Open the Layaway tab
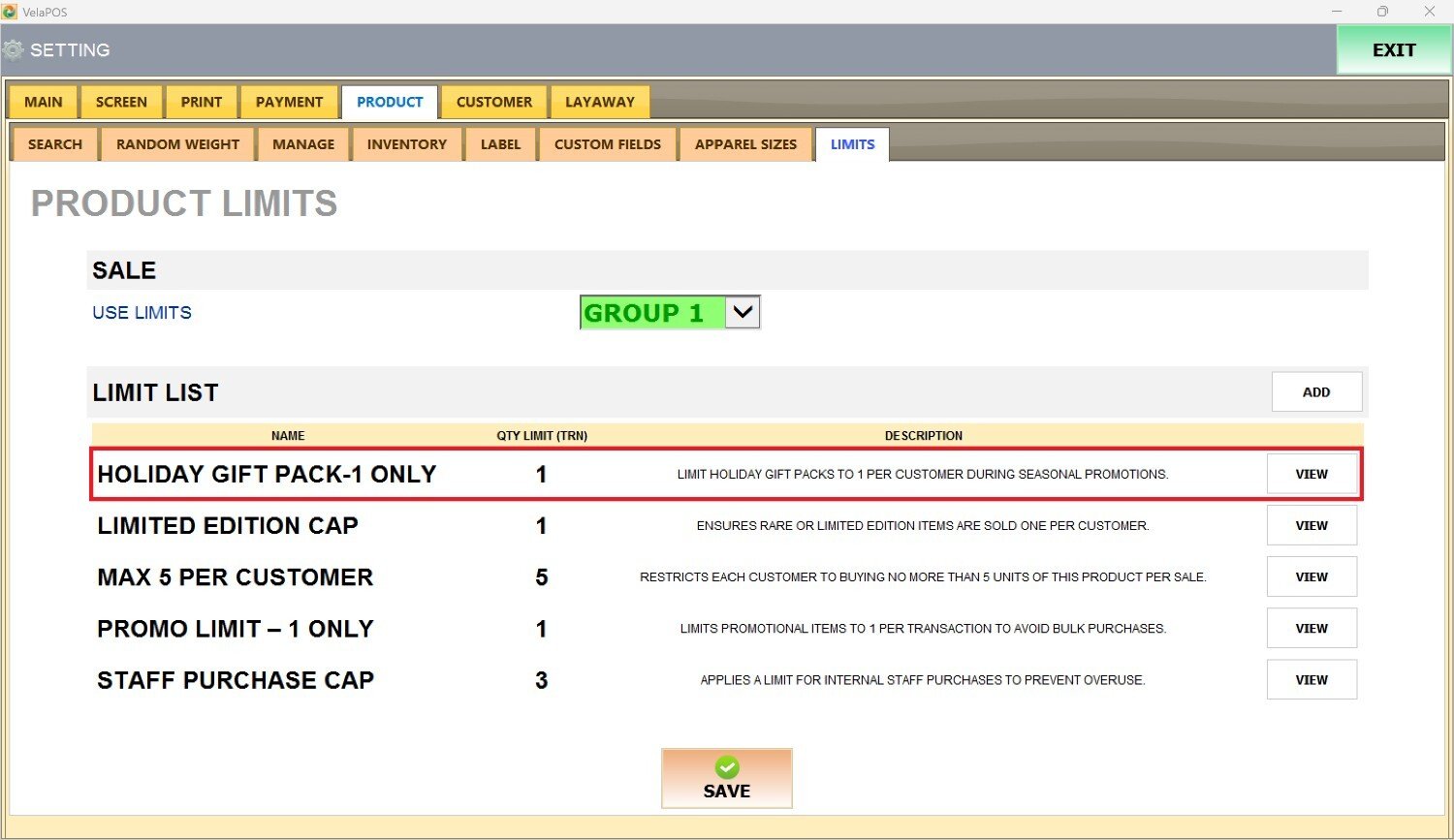This screenshot has height=840, width=1454. tap(599, 102)
